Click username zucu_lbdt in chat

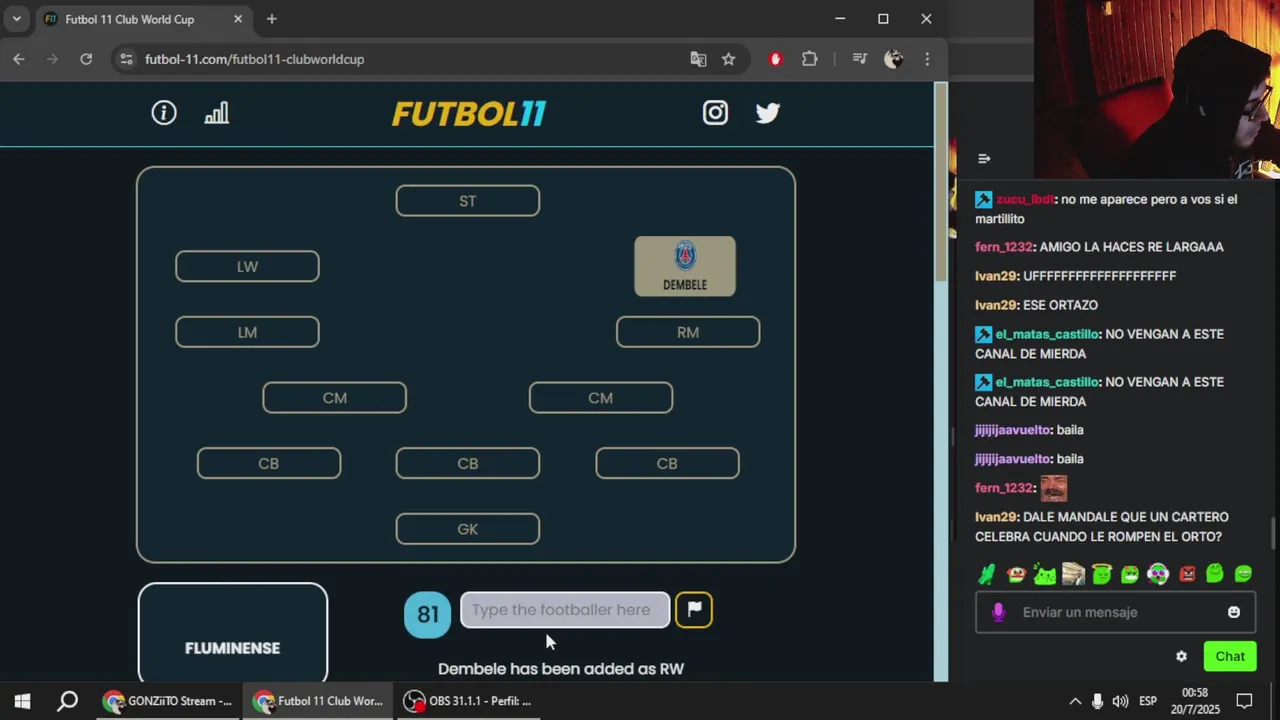pos(1025,199)
